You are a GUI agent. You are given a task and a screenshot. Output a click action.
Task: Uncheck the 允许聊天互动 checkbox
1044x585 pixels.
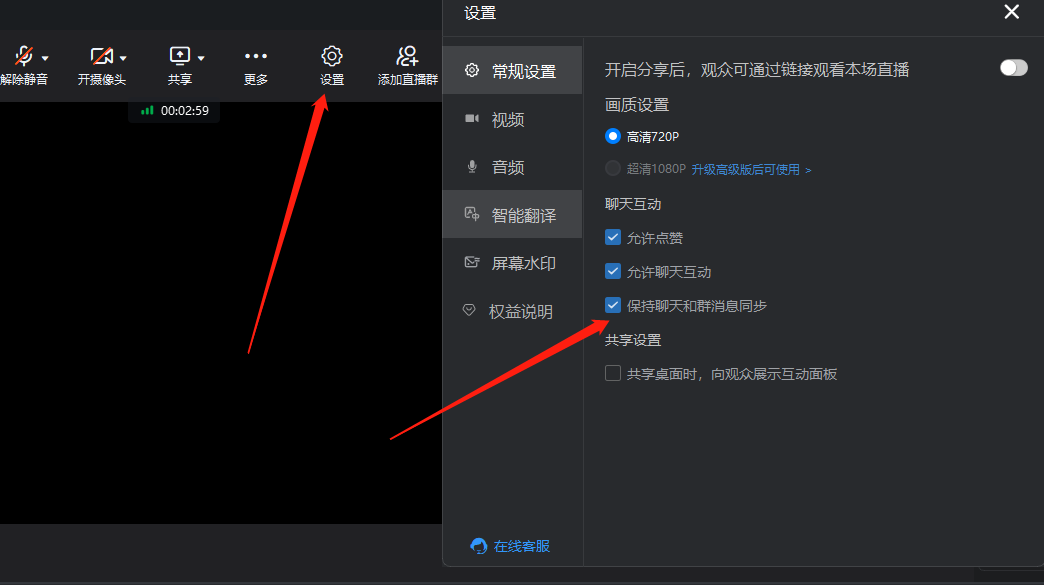613,271
